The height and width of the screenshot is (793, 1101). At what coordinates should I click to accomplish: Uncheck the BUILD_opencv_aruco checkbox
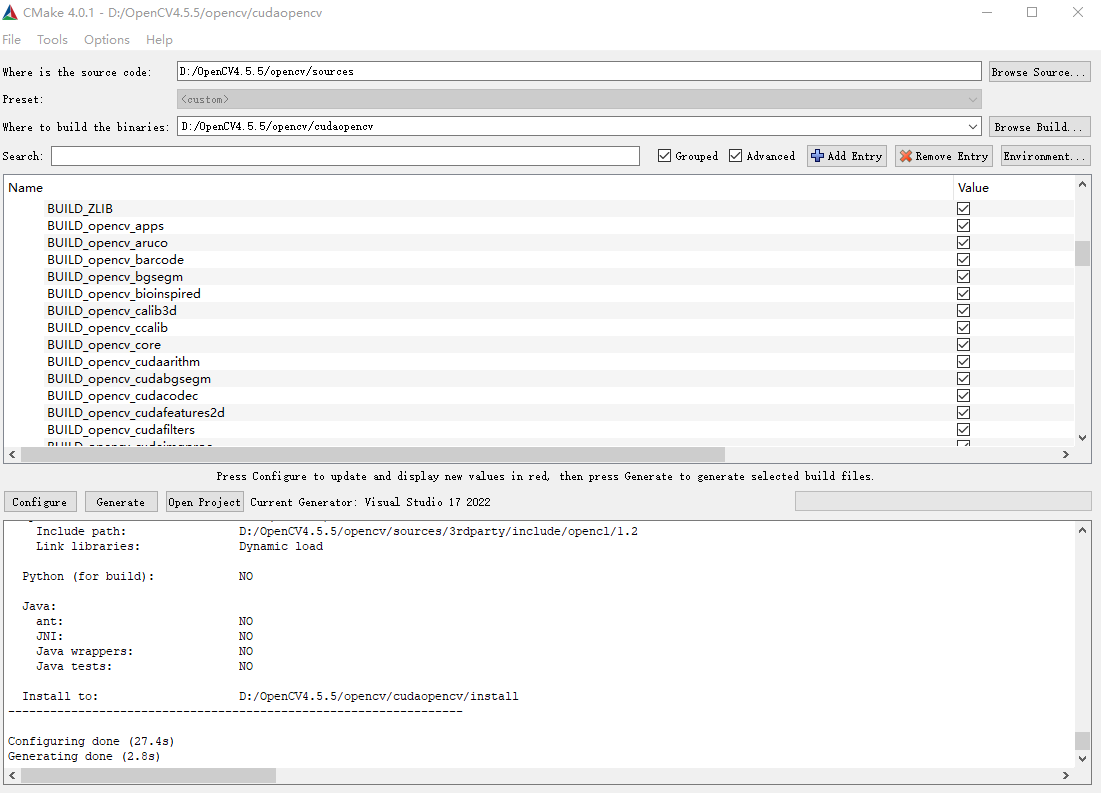(963, 242)
